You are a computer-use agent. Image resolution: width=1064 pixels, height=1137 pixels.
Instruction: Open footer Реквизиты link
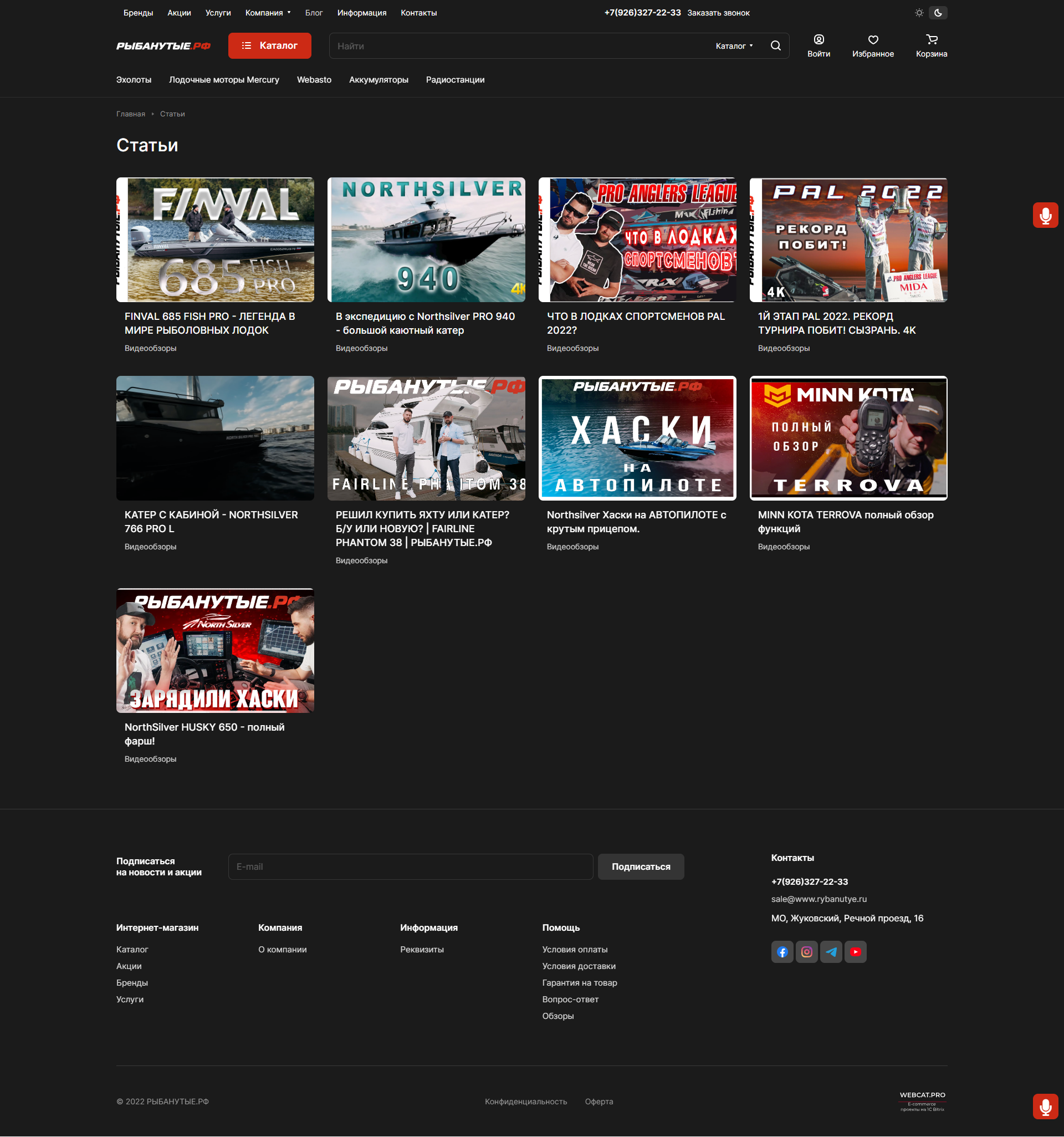[x=422, y=950]
